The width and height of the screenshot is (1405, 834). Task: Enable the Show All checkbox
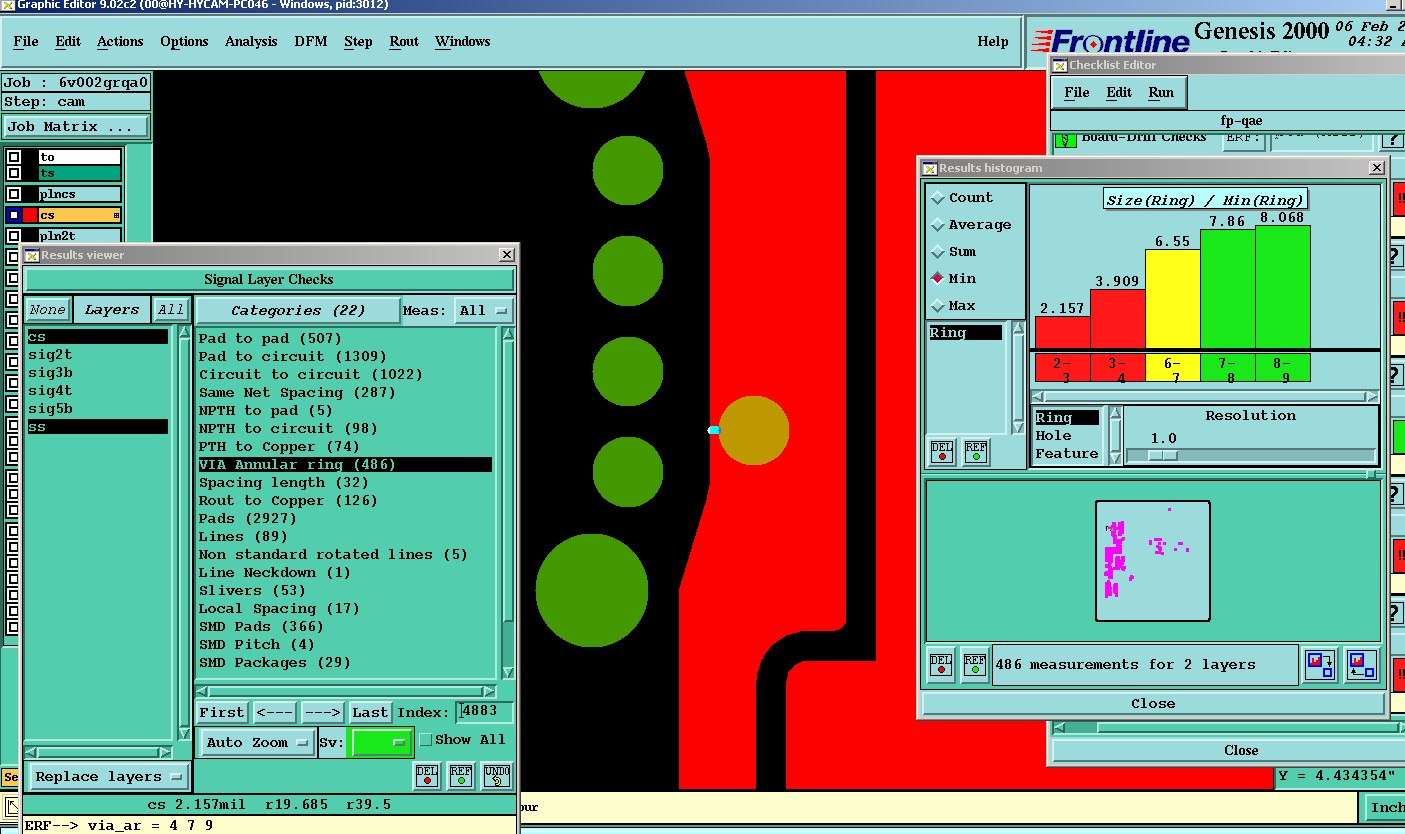coord(426,740)
